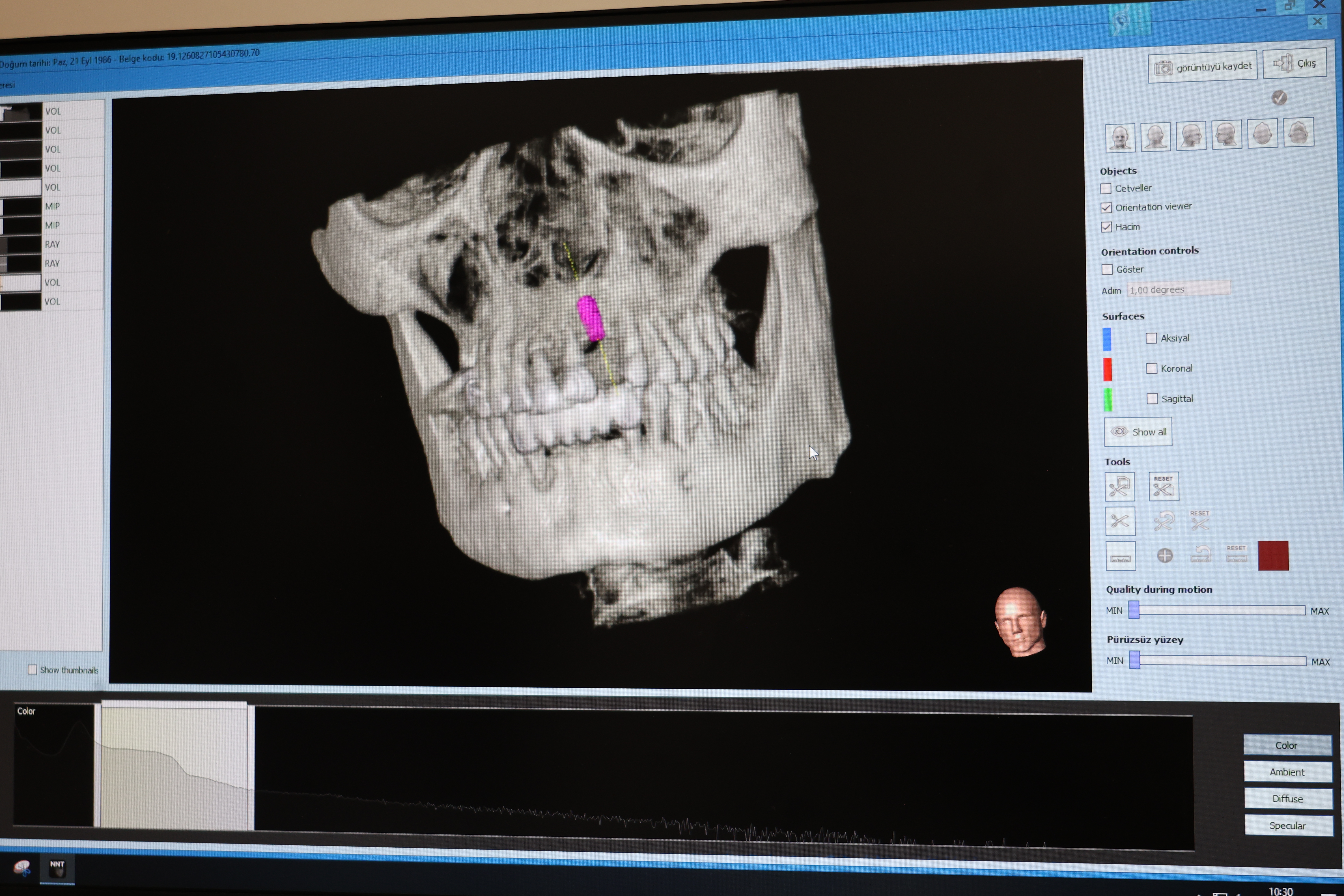Open the NNT app in the taskbar

57,869
